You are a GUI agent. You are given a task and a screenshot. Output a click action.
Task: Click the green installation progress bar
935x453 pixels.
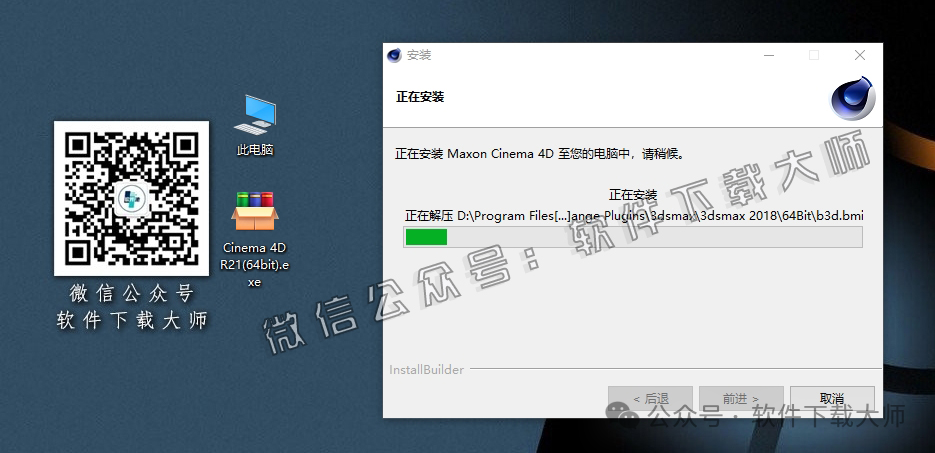coord(633,237)
